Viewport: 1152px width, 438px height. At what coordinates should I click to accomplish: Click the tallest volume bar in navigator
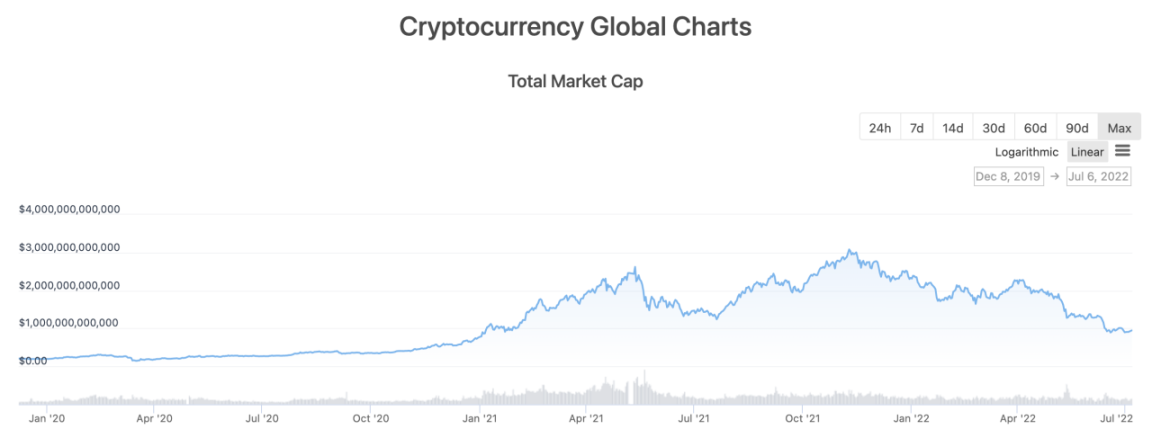click(x=645, y=387)
